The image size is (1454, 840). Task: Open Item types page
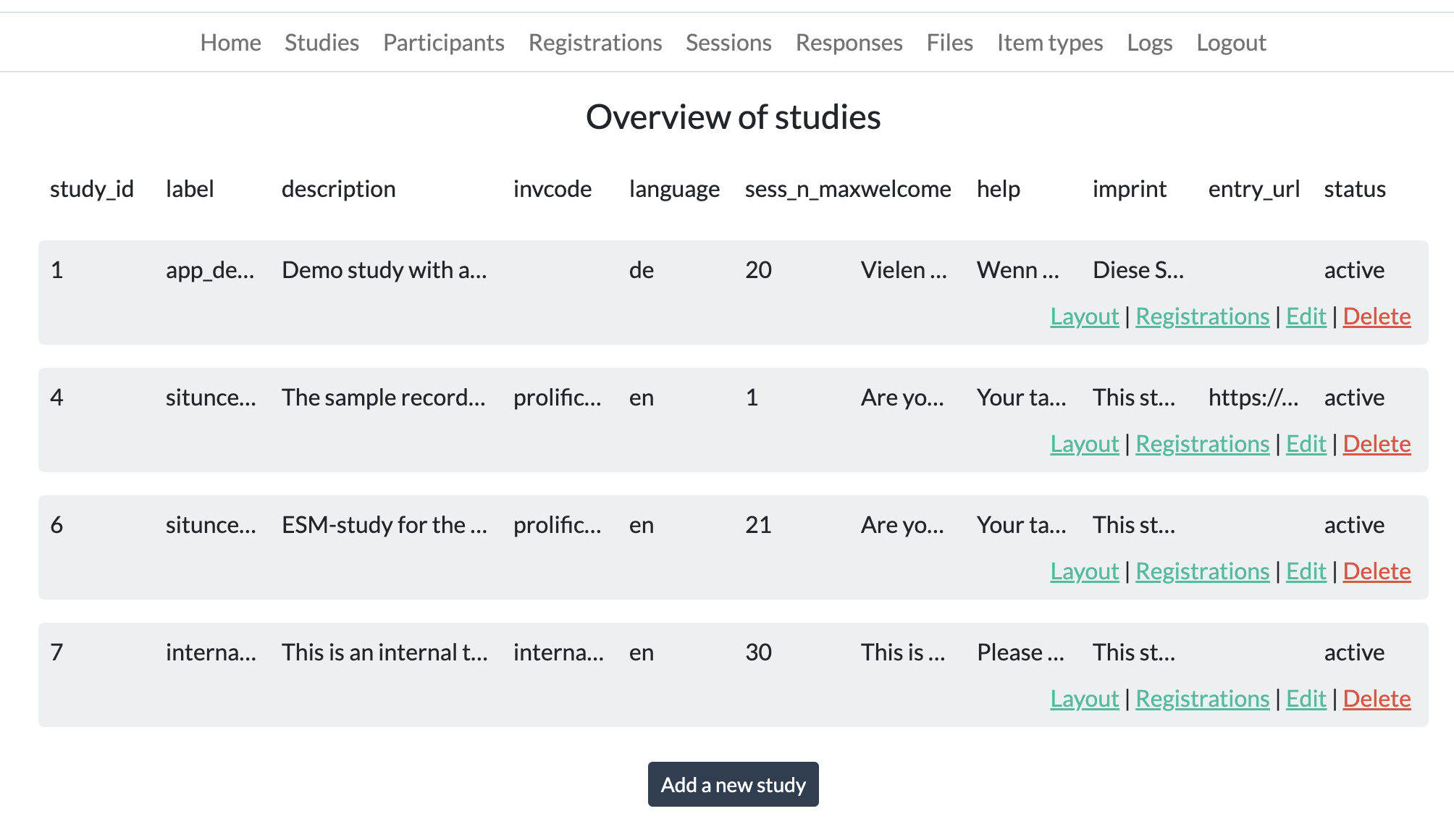coord(1050,43)
